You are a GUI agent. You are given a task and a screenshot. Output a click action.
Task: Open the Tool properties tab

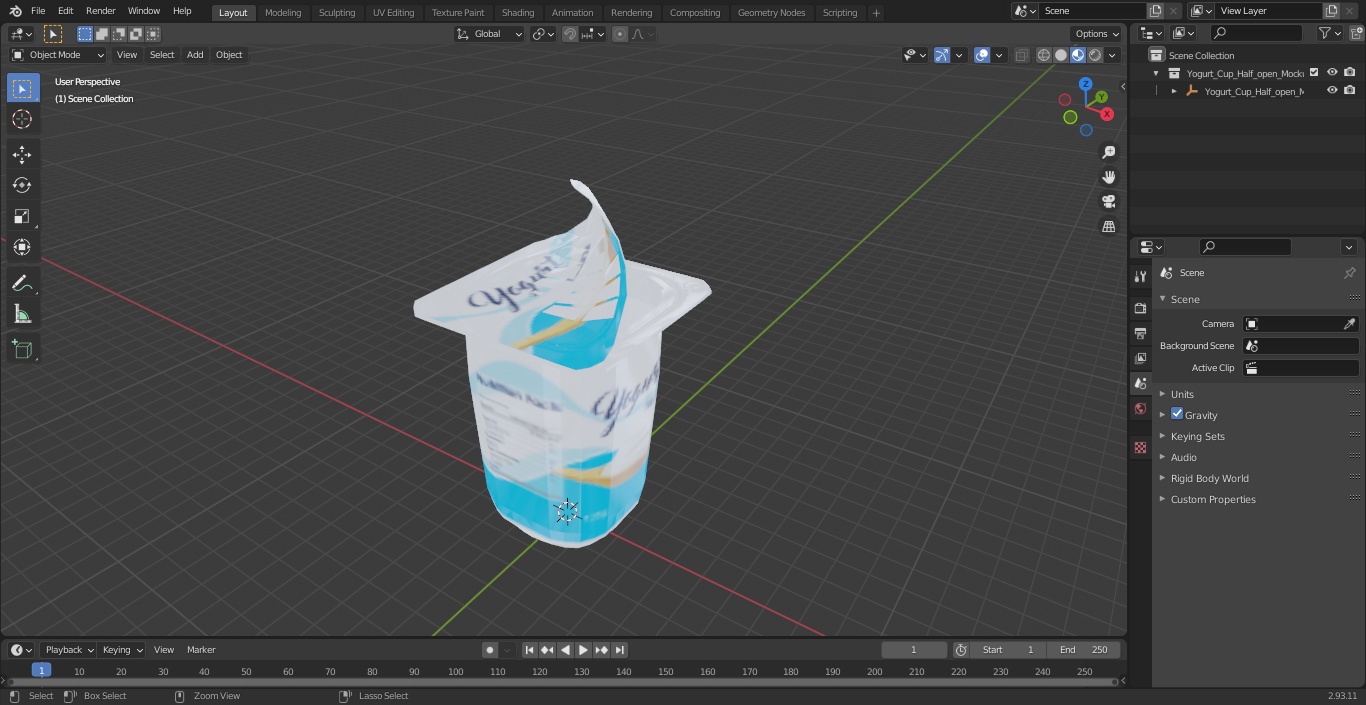(x=1140, y=277)
